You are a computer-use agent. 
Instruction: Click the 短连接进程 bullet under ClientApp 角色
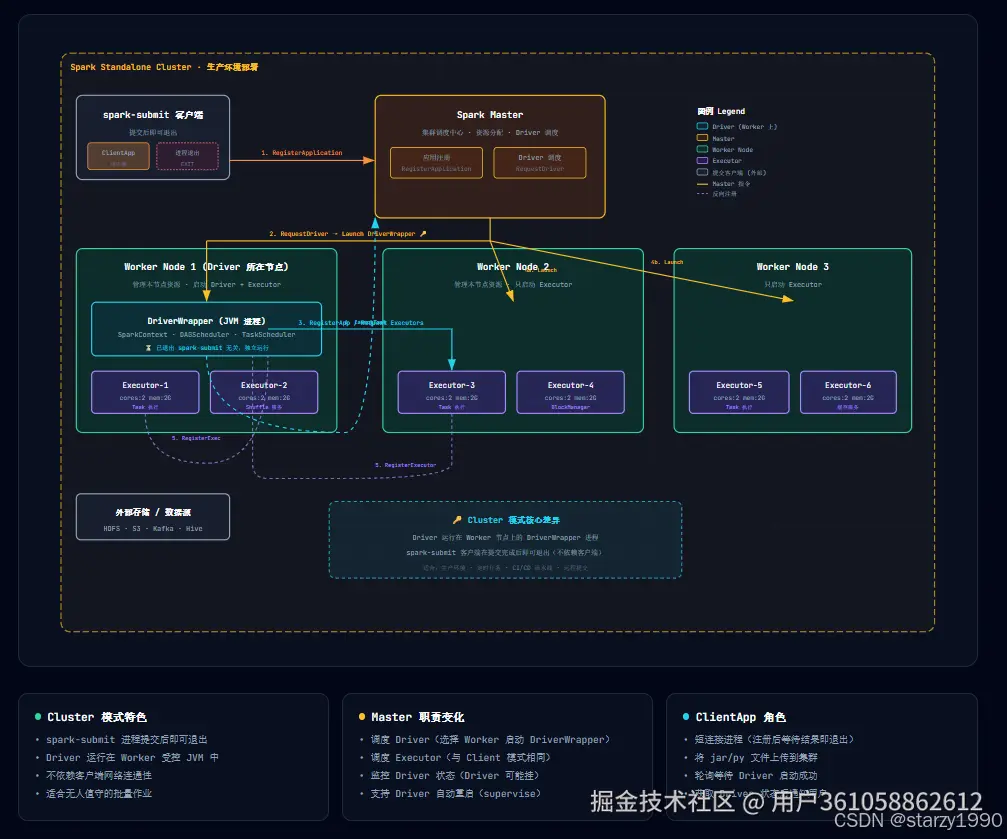[775, 739]
